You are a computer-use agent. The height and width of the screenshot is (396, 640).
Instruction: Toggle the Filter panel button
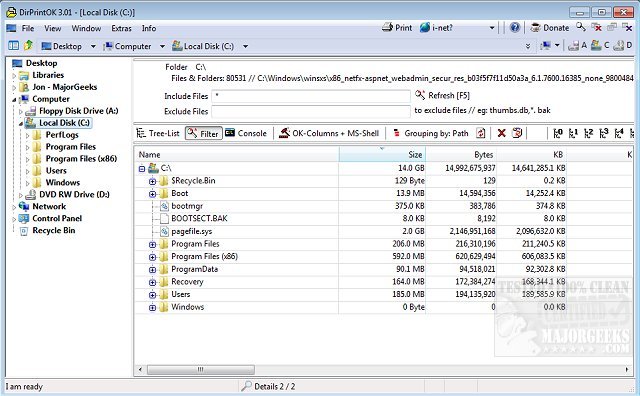point(204,133)
